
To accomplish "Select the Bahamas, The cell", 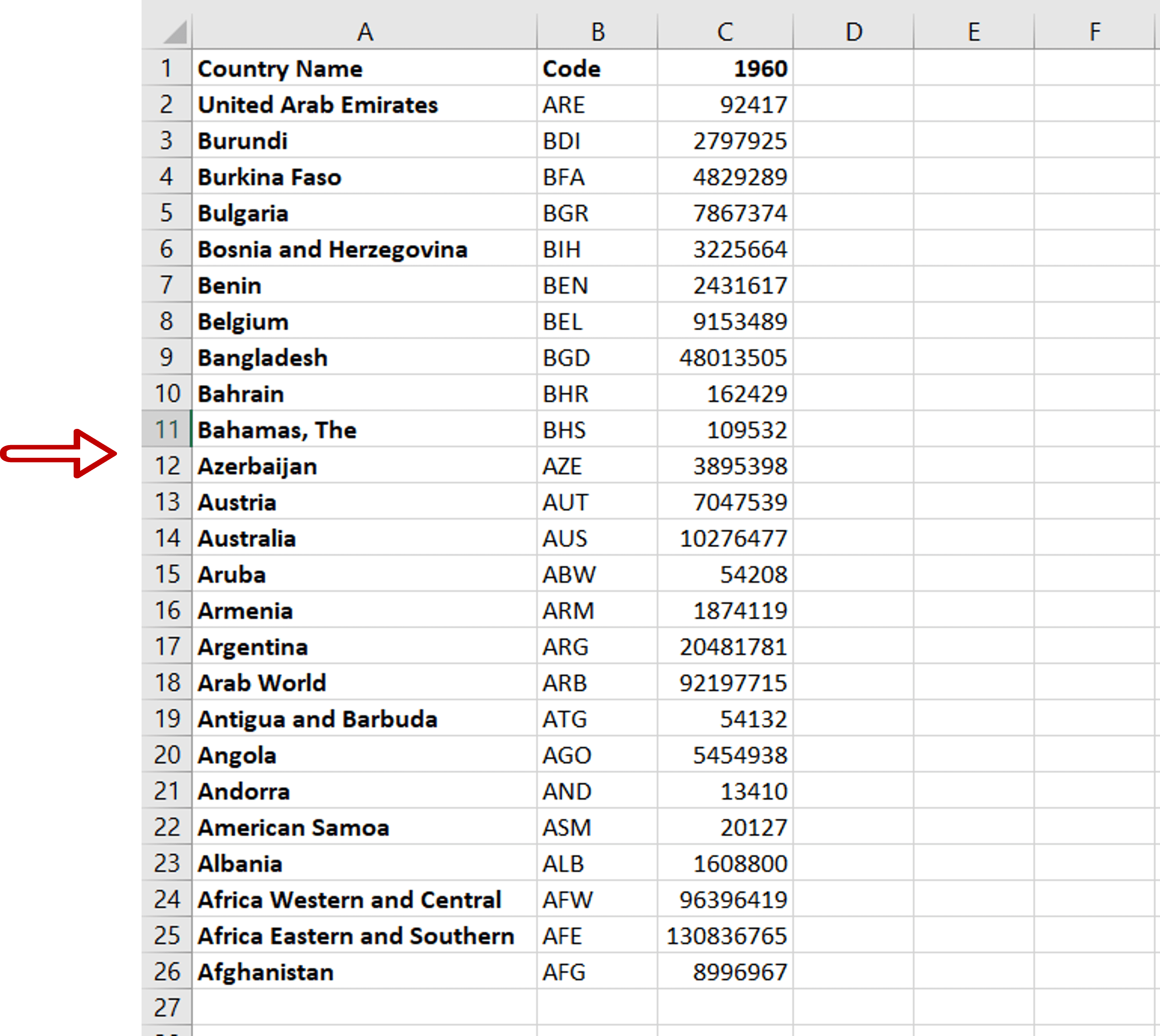I will (x=365, y=430).
